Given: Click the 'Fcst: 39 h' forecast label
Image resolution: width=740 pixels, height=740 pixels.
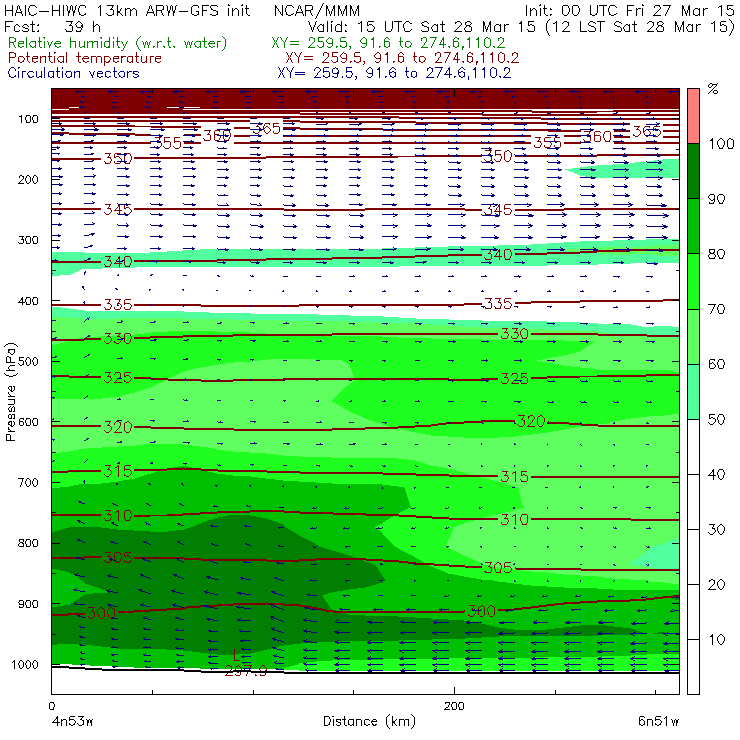Looking at the screenshot, I should [52, 26].
